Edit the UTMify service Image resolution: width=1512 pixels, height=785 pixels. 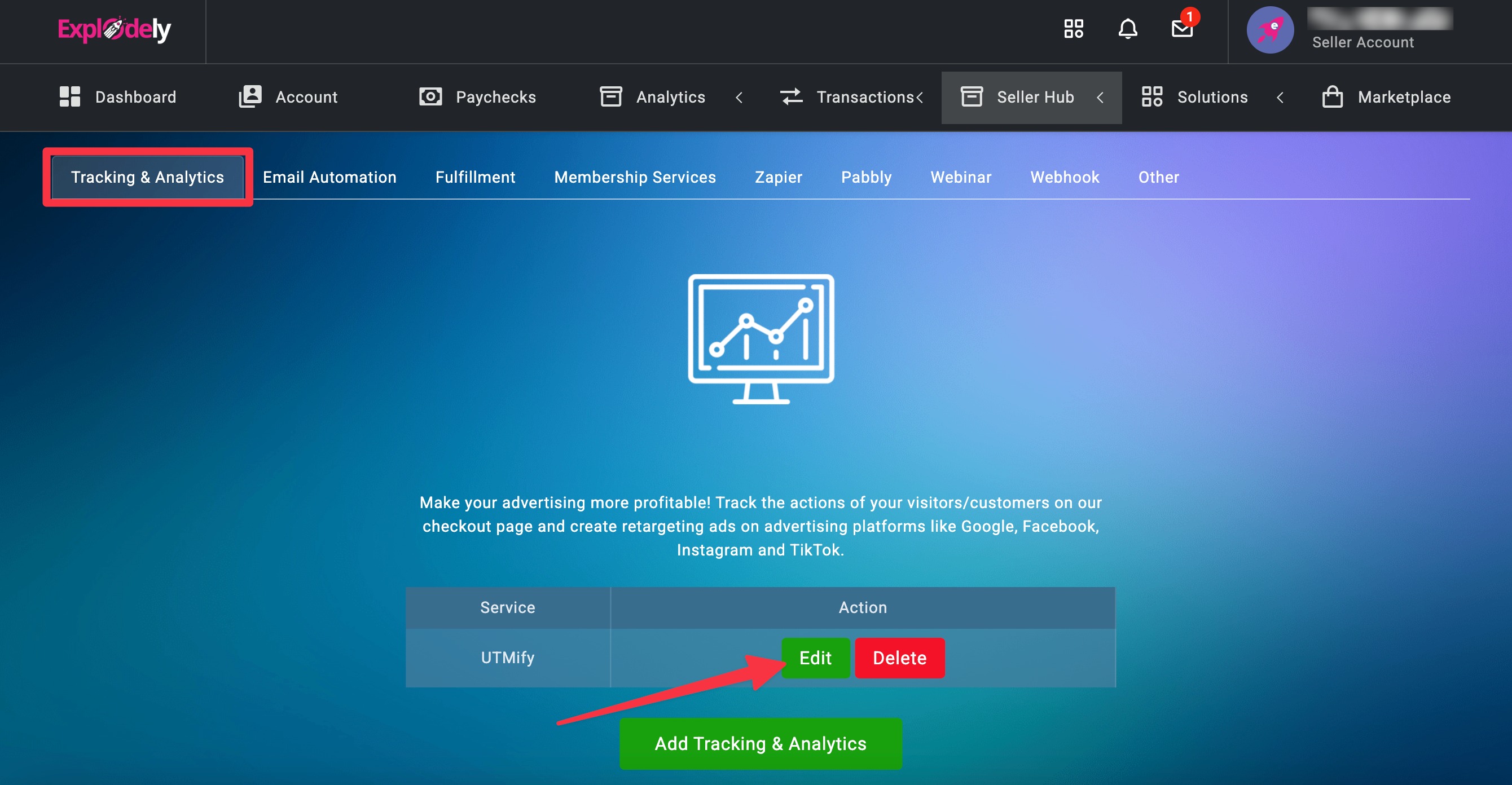pos(815,658)
